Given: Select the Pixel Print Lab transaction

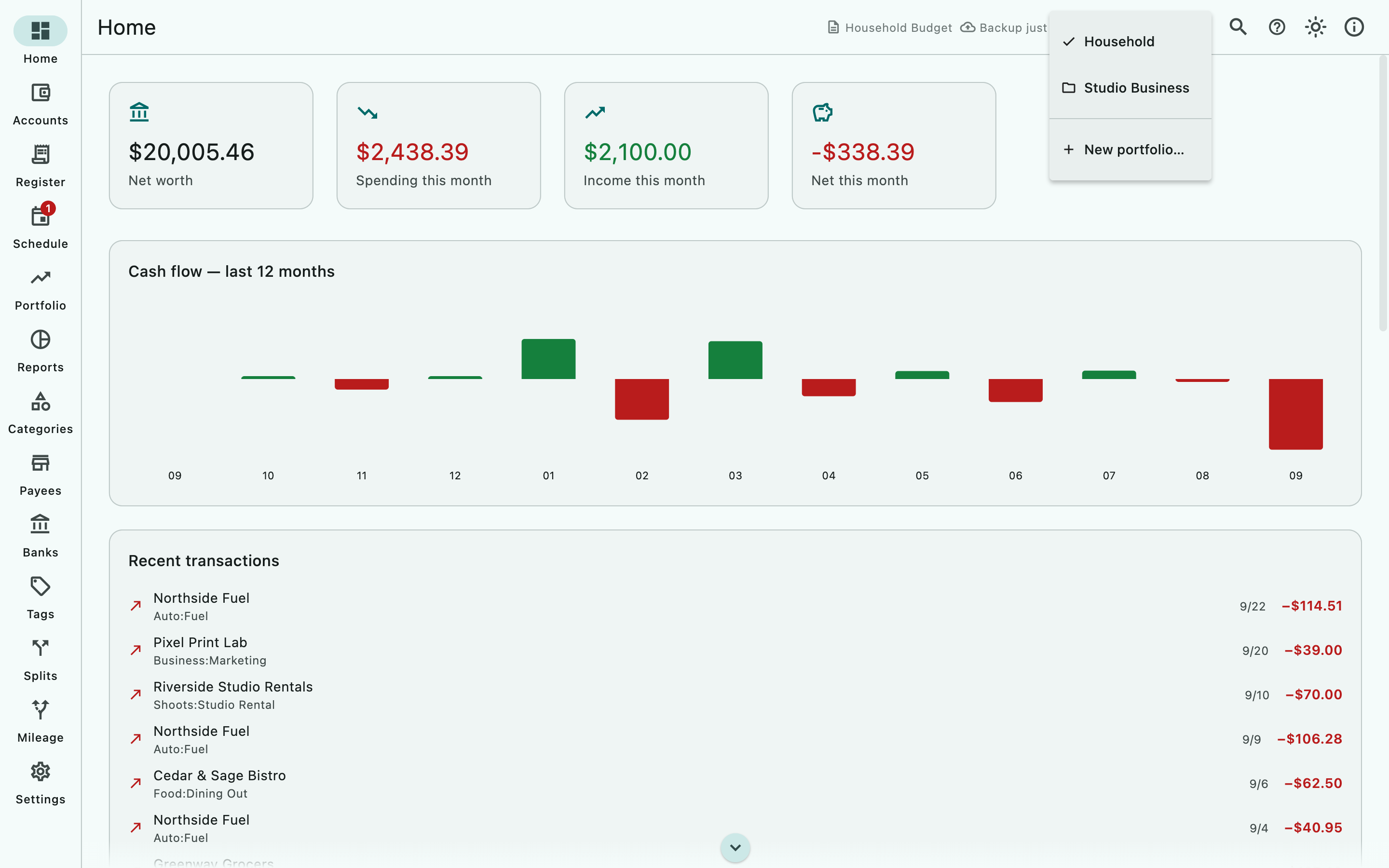Looking at the screenshot, I should [735, 651].
